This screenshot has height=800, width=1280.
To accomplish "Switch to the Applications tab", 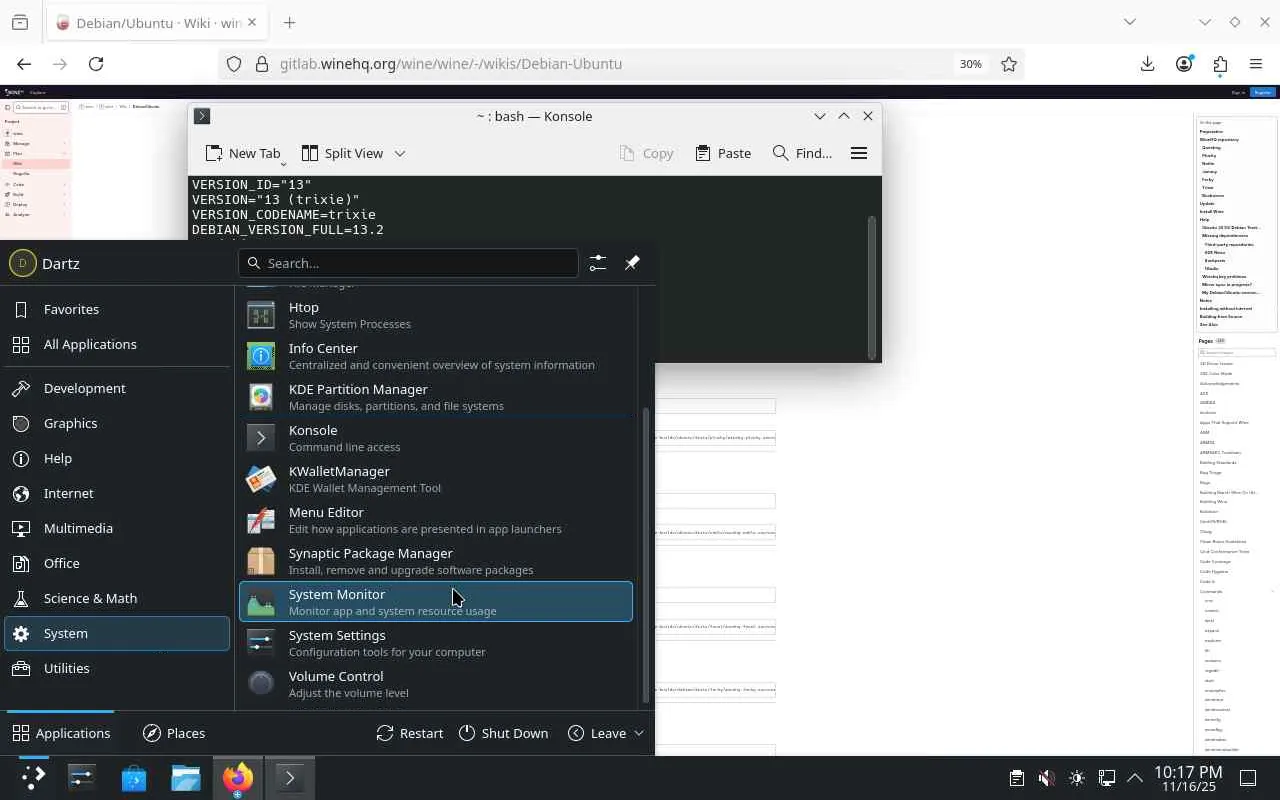I will click(61, 733).
